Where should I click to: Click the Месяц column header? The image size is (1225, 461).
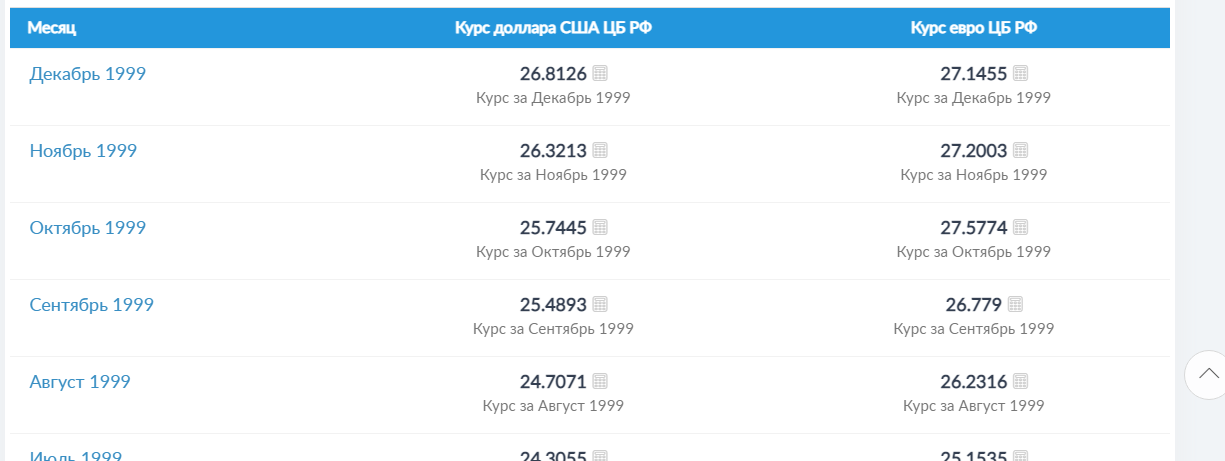click(52, 28)
